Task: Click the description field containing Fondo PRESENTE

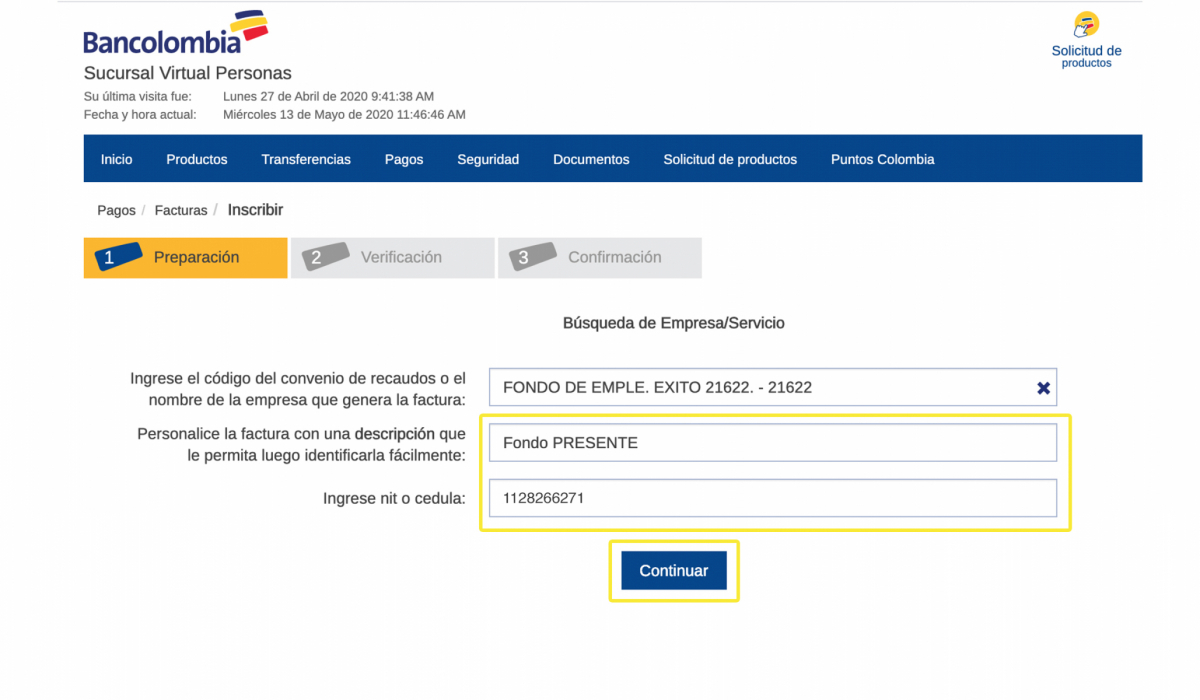Action: pos(773,442)
